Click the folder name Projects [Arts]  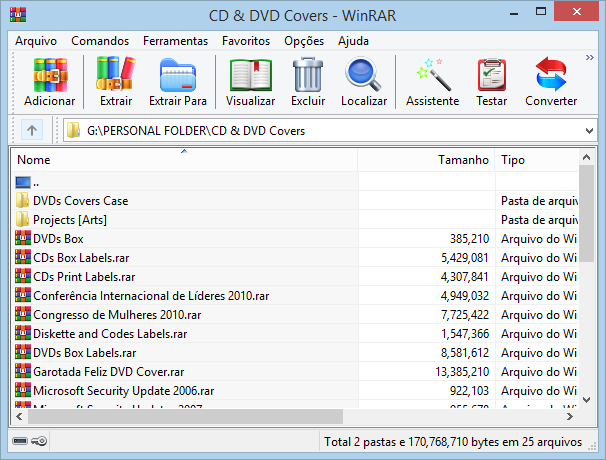click(70, 220)
